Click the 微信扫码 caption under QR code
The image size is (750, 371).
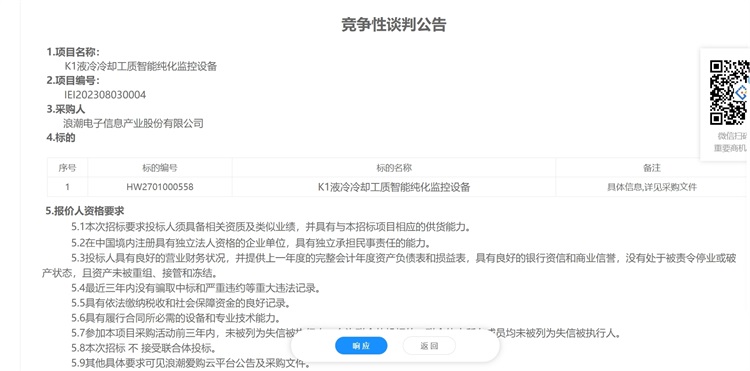(x=733, y=136)
